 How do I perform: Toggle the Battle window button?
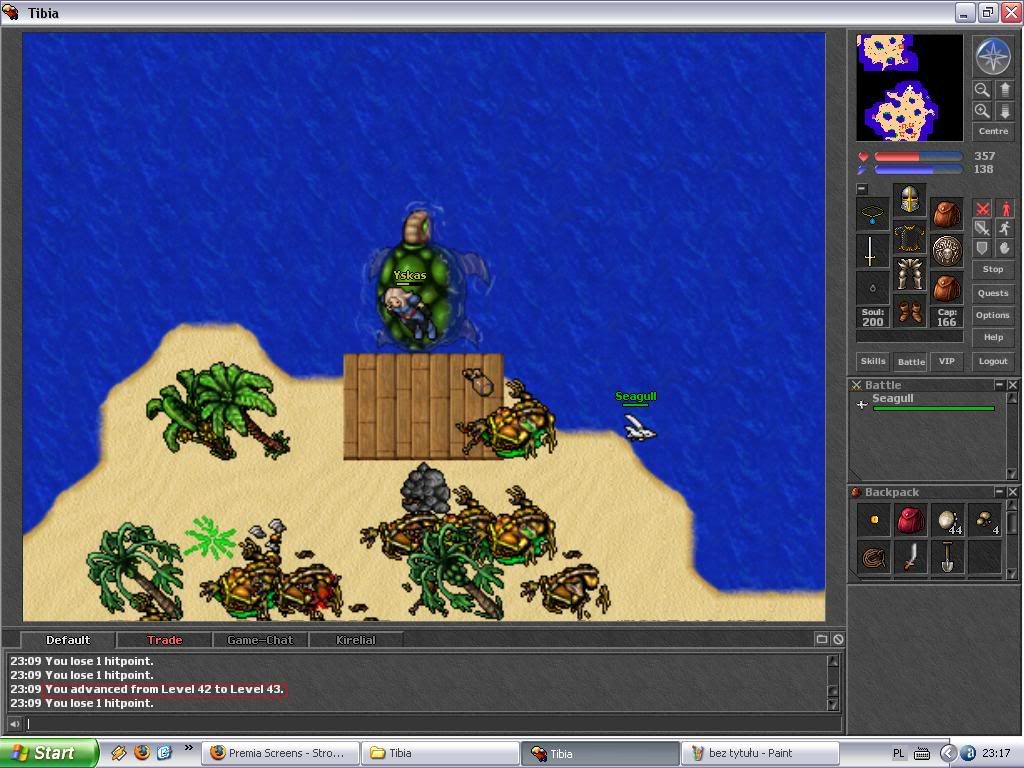tap(910, 361)
